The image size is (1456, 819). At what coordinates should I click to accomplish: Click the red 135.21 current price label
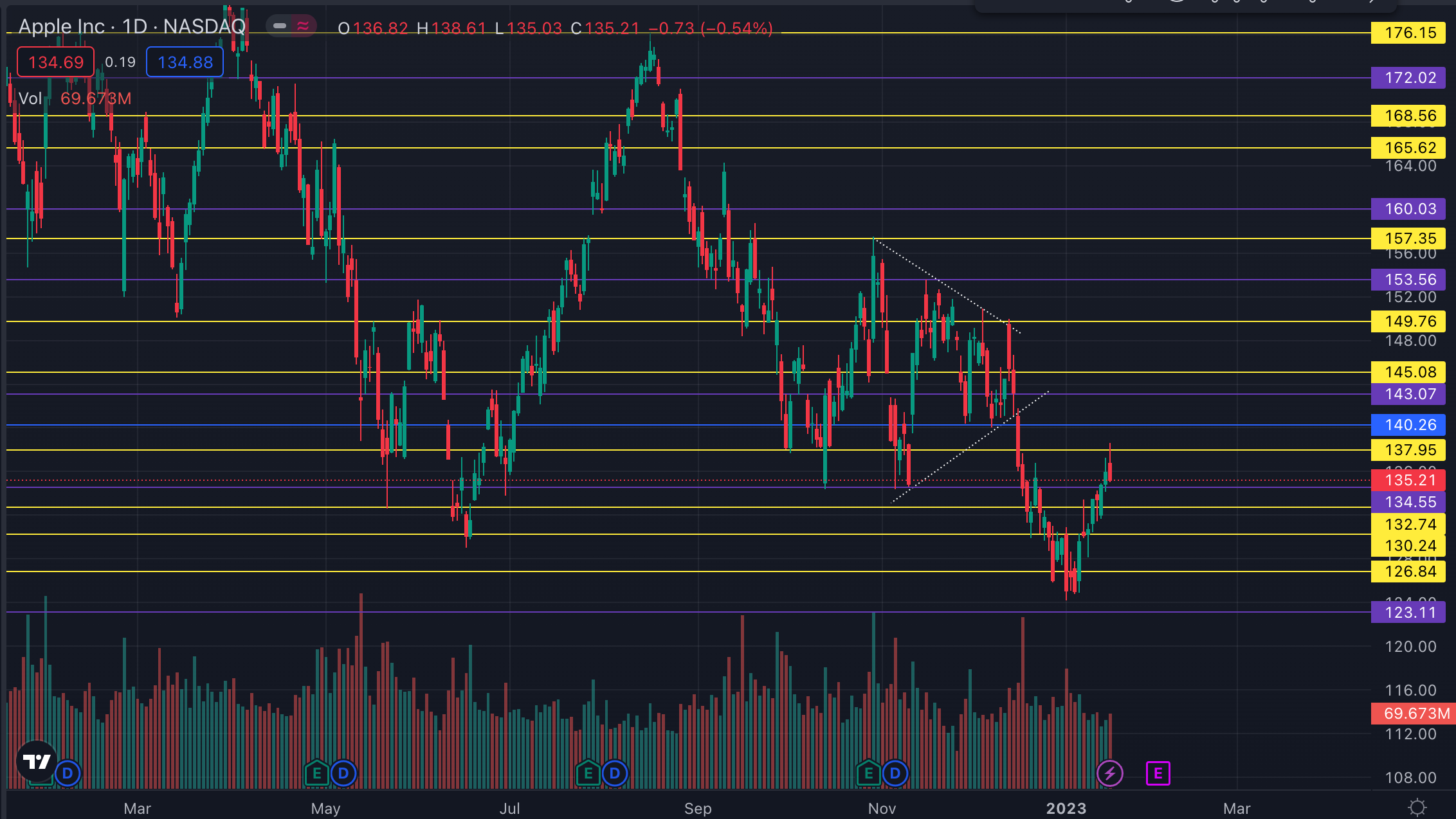click(1408, 480)
